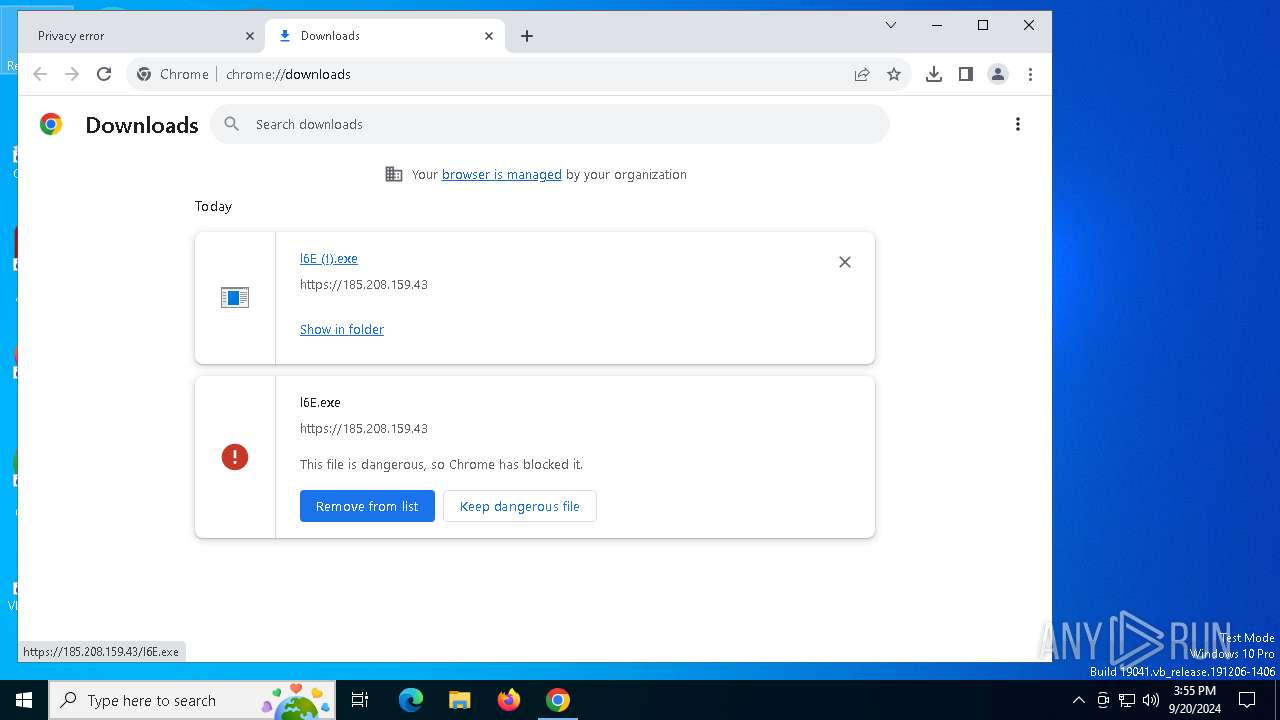Open the l6E (1).exe file link
Screen dimensions: 1280x720
point(329,258)
